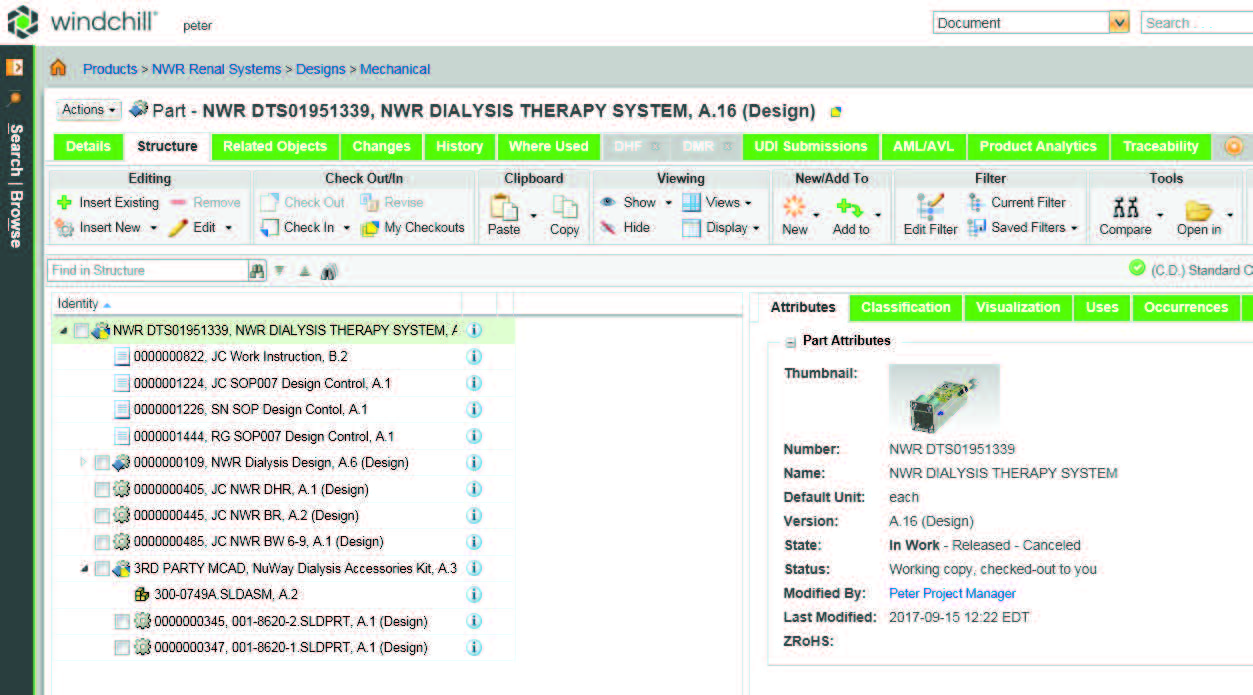Screen dimensions: 1253x695
Task: Open the Saved Filters dropdown
Action: tap(1074, 228)
